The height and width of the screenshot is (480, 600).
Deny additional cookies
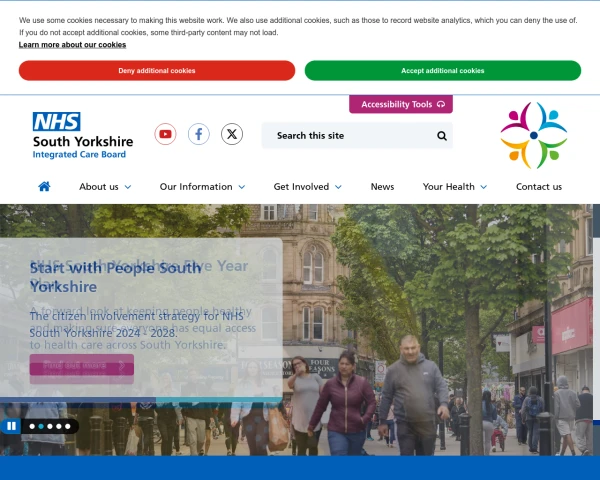point(157,70)
